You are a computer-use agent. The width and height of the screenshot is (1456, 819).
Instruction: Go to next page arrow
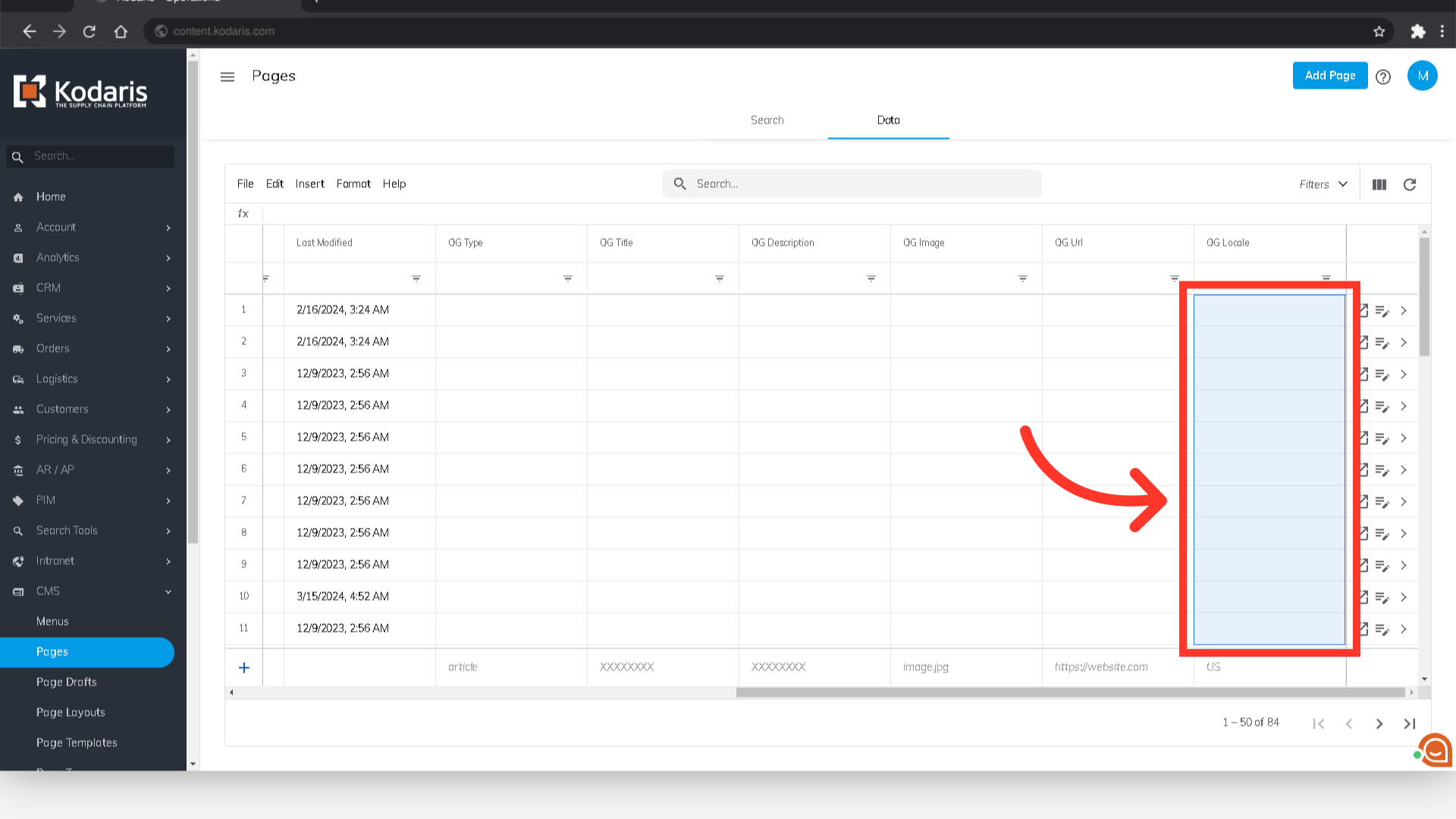click(x=1379, y=723)
